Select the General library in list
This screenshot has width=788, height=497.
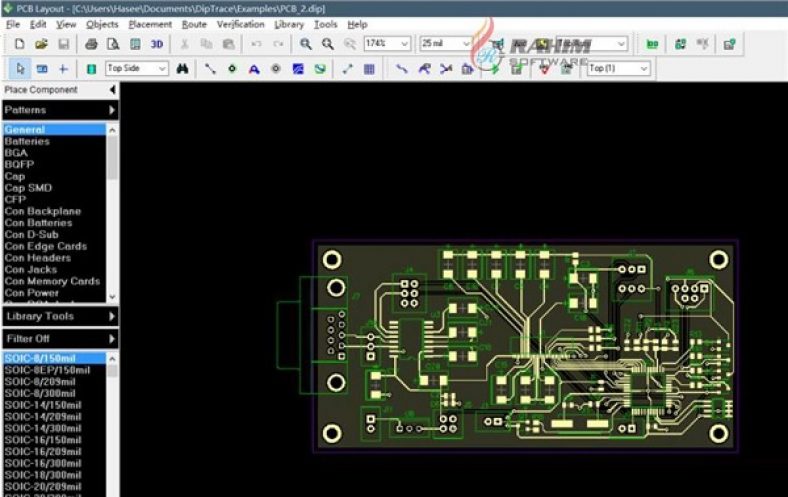54,130
